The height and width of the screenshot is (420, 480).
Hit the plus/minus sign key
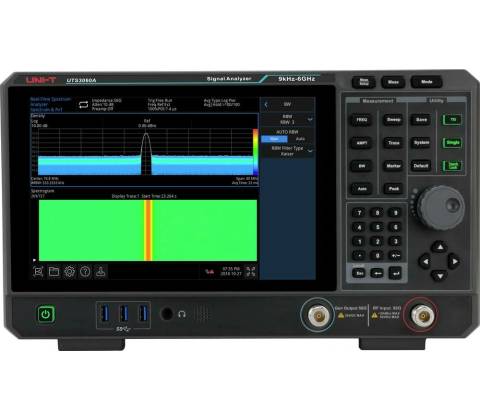coord(395,256)
